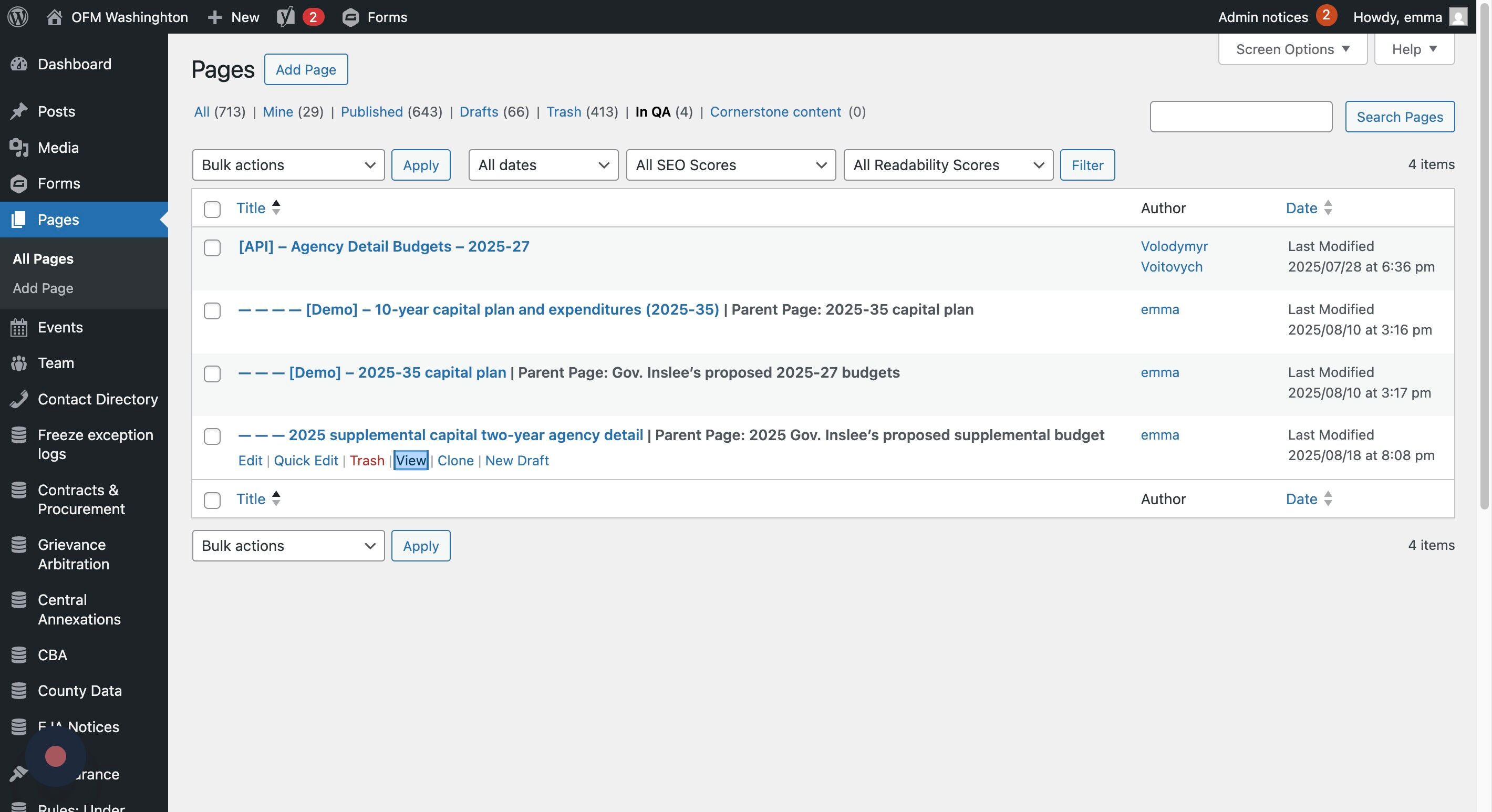
Task: Check the select-all checkbox in the table header
Action: (x=212, y=209)
